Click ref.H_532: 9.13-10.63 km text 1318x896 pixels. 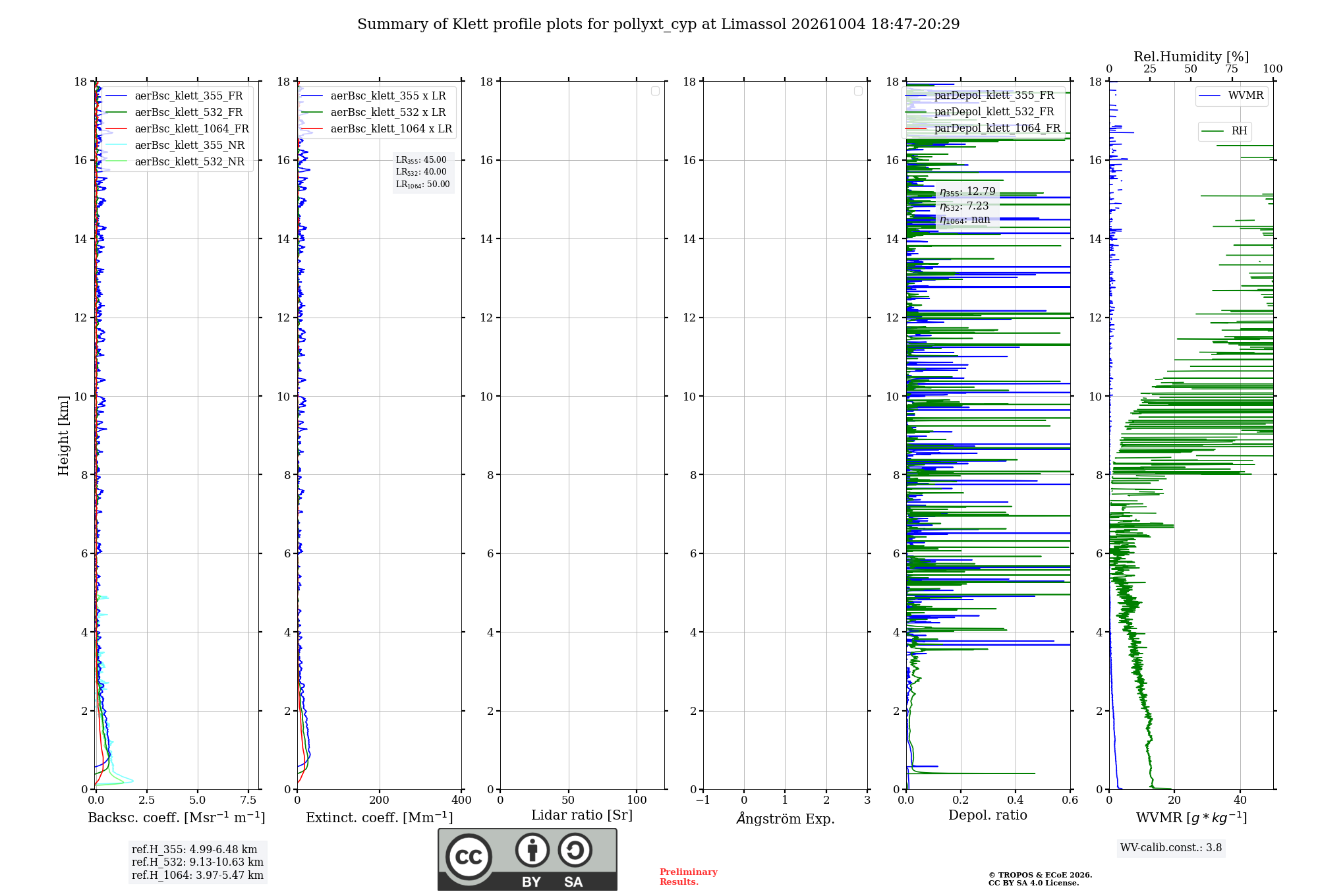[x=198, y=862]
